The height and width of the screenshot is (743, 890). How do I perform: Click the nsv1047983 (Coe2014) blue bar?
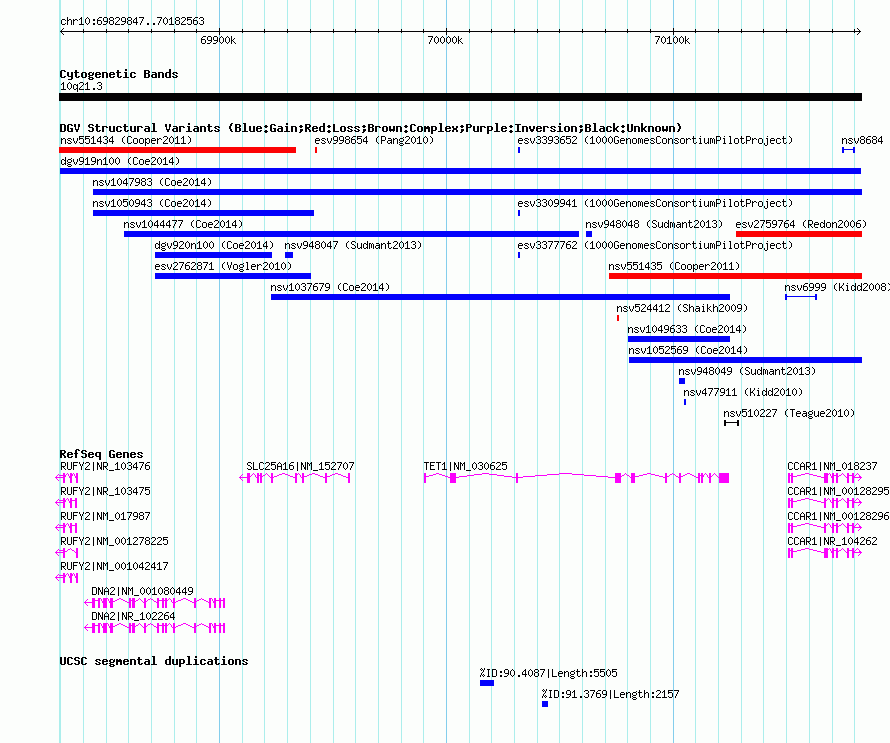(477, 192)
